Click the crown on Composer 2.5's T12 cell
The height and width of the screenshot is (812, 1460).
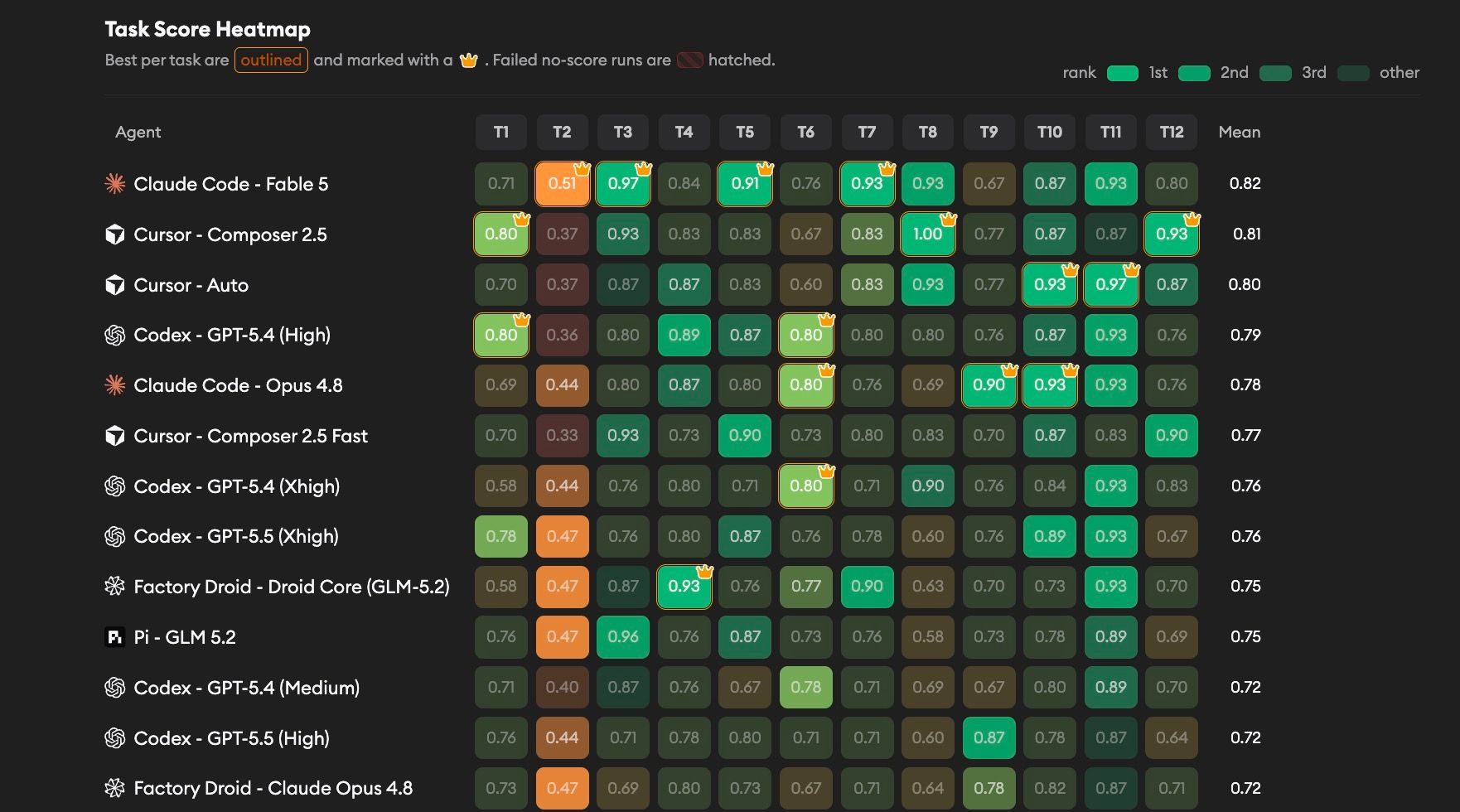click(1192, 220)
